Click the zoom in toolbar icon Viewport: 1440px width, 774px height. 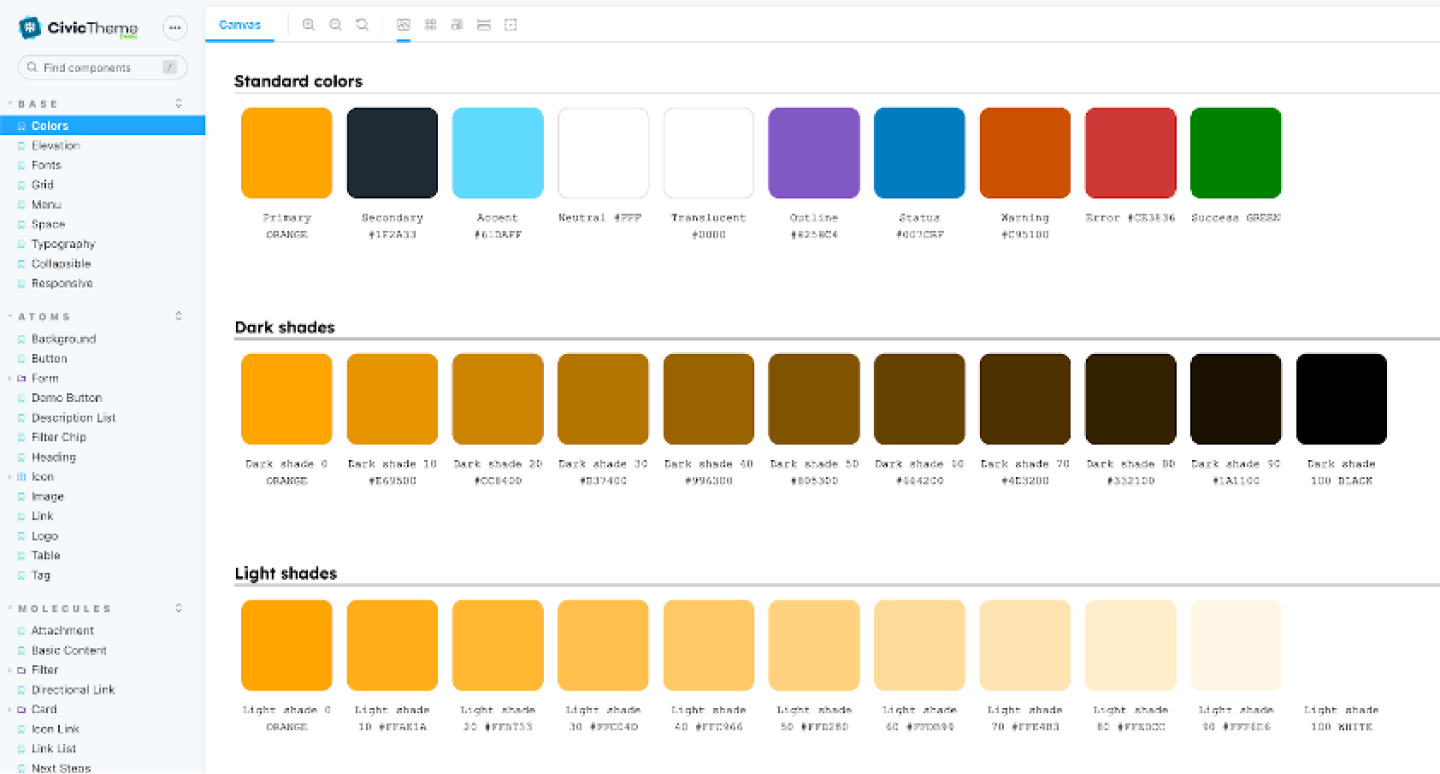(308, 25)
